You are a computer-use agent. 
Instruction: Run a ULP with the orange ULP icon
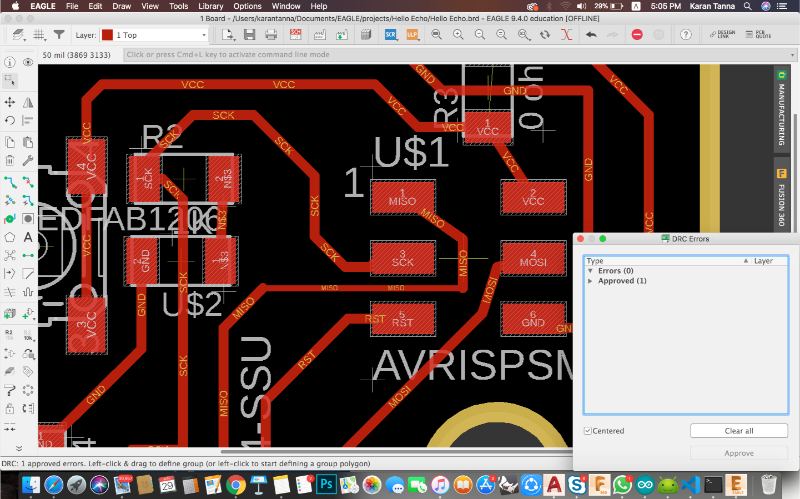(412, 35)
